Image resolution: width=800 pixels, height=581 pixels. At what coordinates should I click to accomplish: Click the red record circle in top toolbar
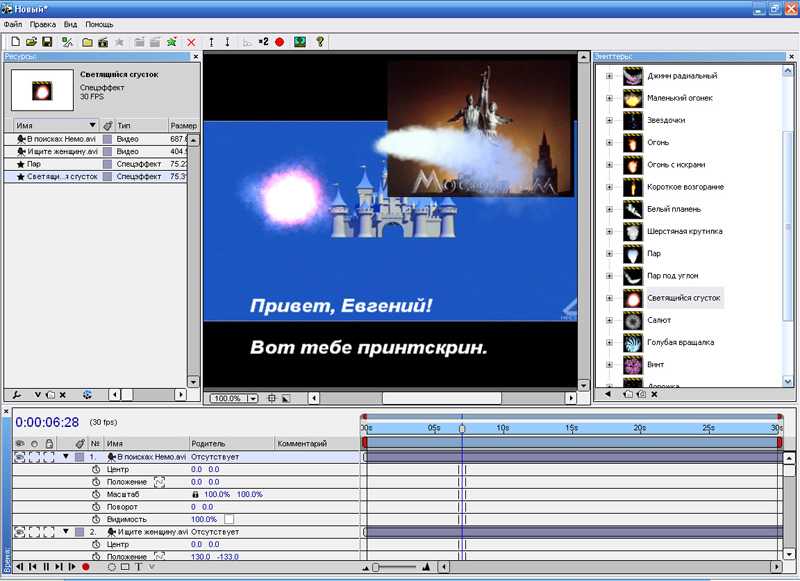[279, 42]
